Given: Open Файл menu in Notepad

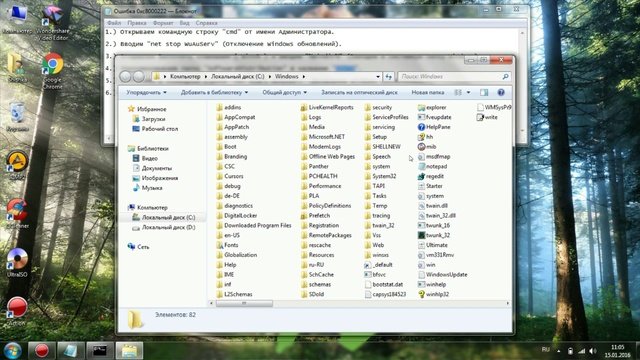Looking at the screenshot, I should coord(114,23).
